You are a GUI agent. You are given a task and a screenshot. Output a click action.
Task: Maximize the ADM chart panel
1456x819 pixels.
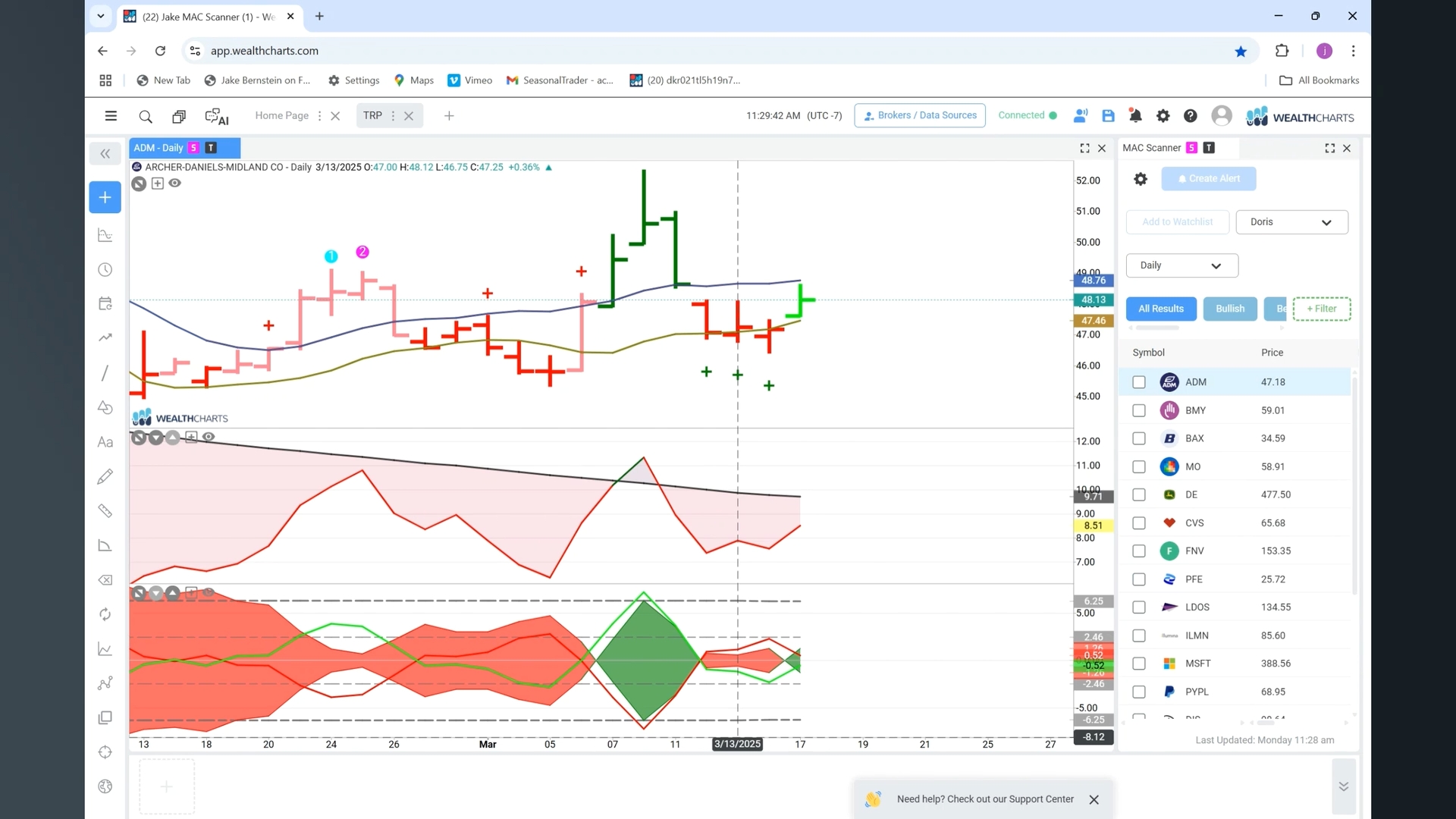(x=1084, y=149)
